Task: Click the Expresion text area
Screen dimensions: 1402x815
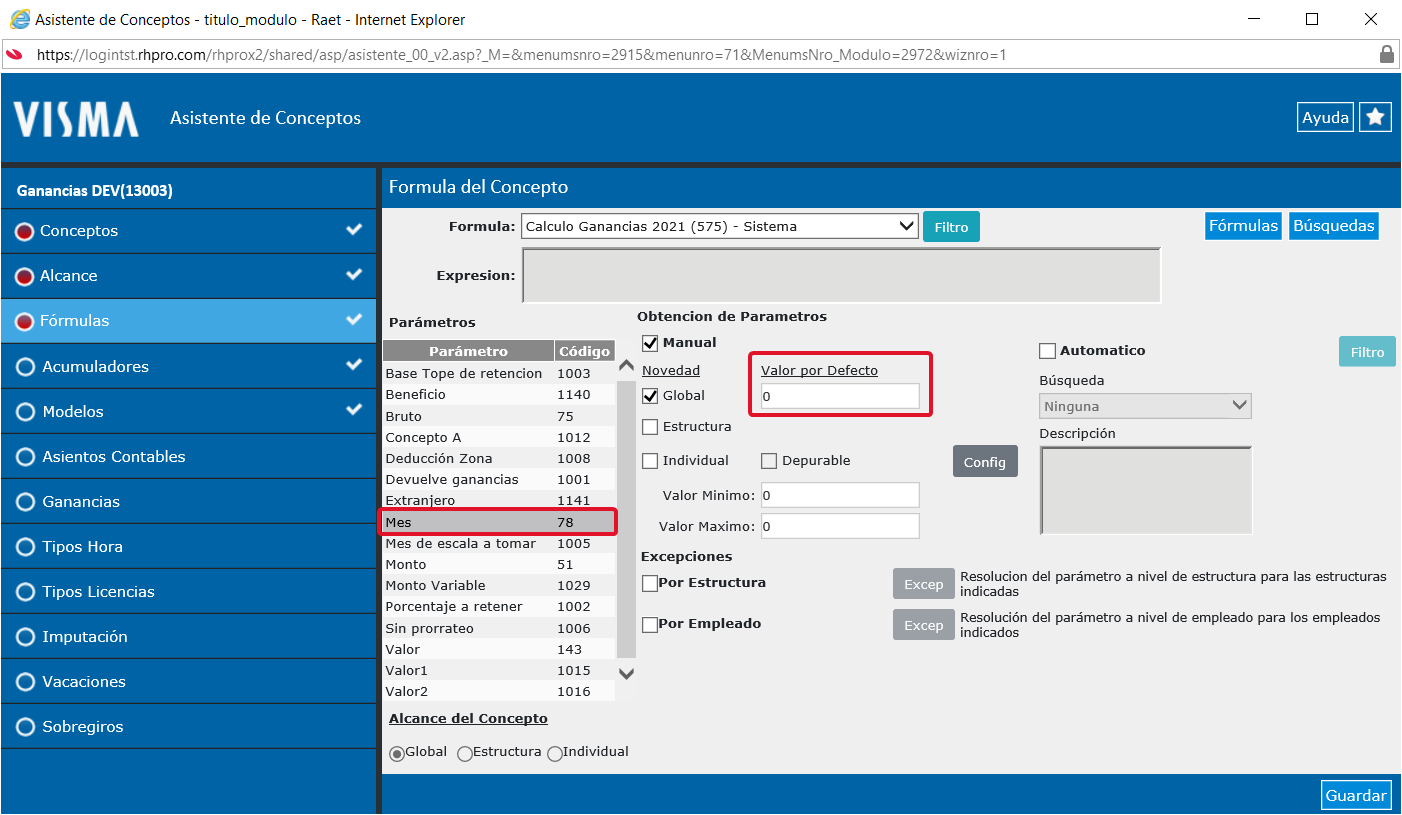Action: coord(841,275)
